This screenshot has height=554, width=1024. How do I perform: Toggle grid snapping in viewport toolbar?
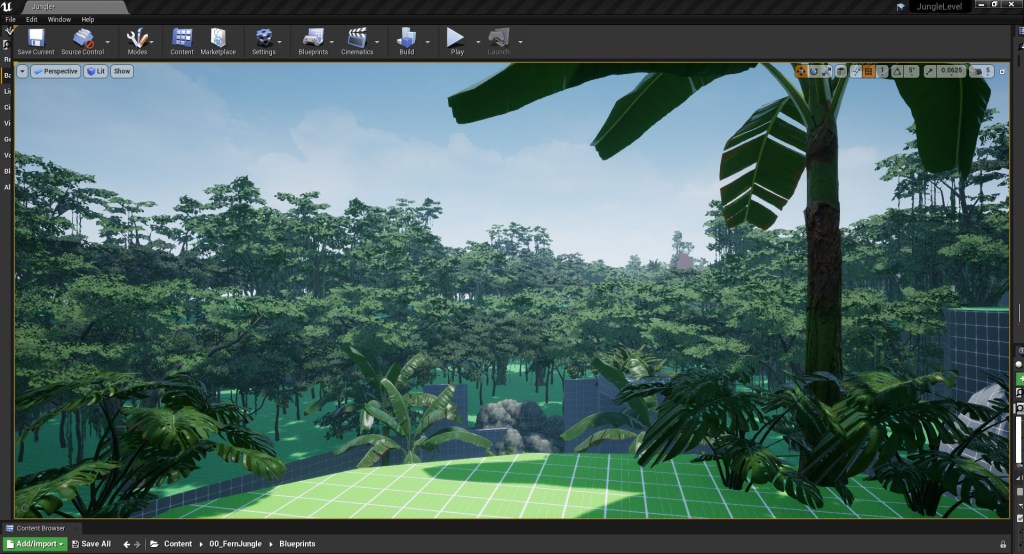tap(869, 71)
